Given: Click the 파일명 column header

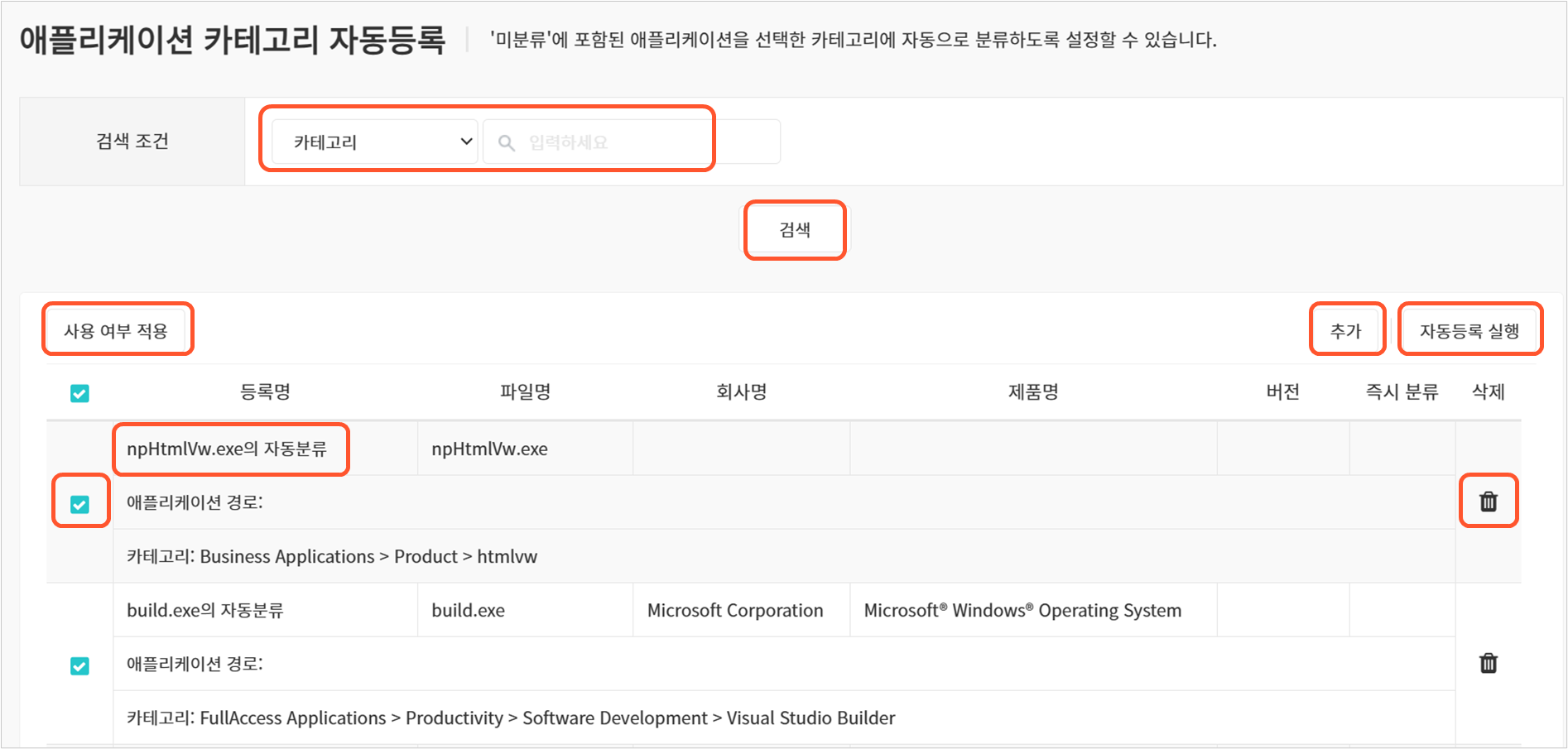Looking at the screenshot, I should click(525, 391).
